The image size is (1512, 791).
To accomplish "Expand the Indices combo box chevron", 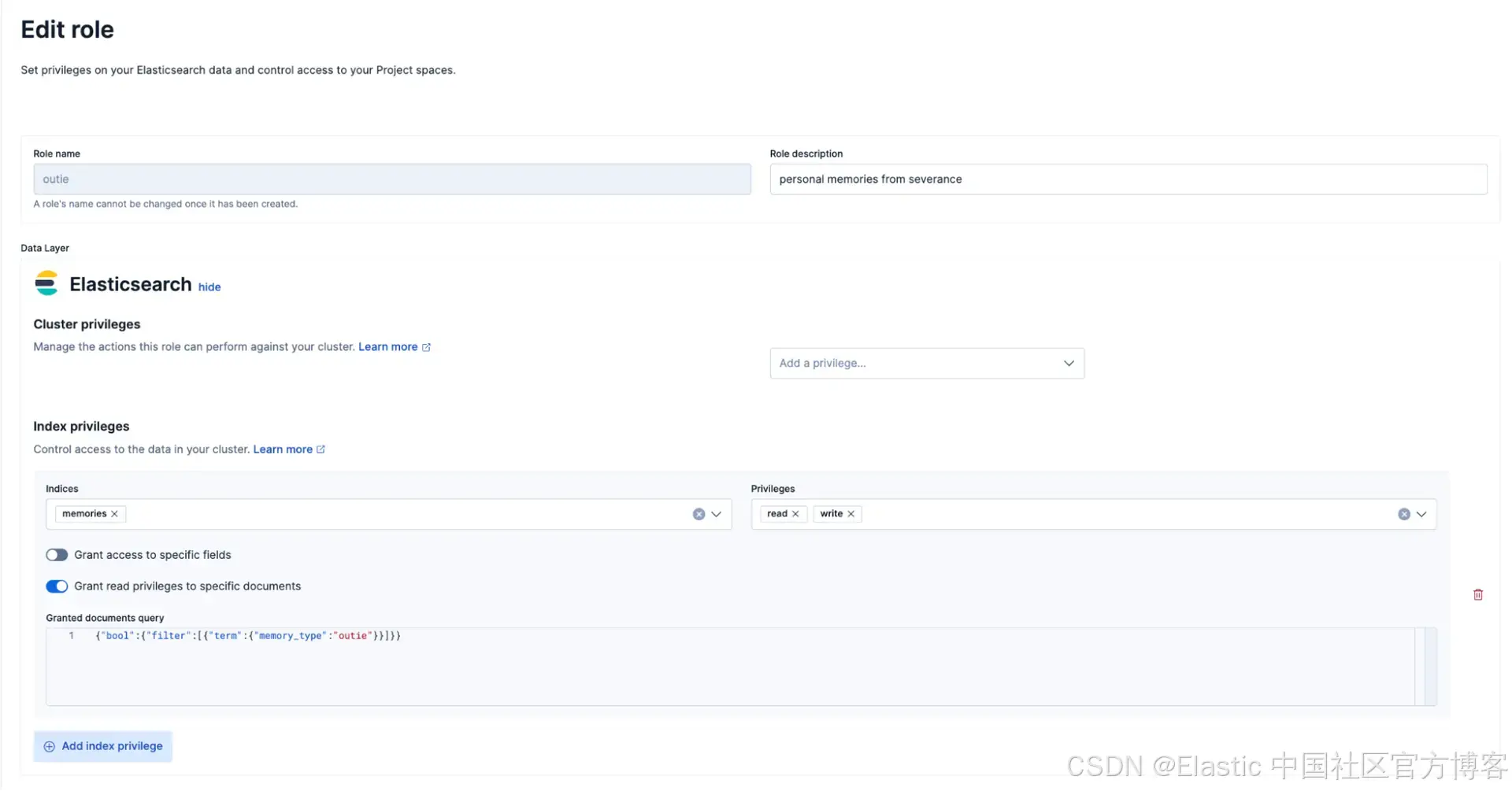I will click(717, 515).
